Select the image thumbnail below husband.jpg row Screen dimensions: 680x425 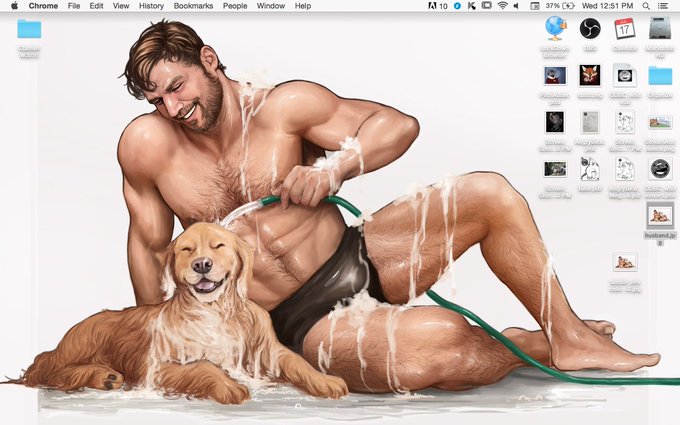625,262
